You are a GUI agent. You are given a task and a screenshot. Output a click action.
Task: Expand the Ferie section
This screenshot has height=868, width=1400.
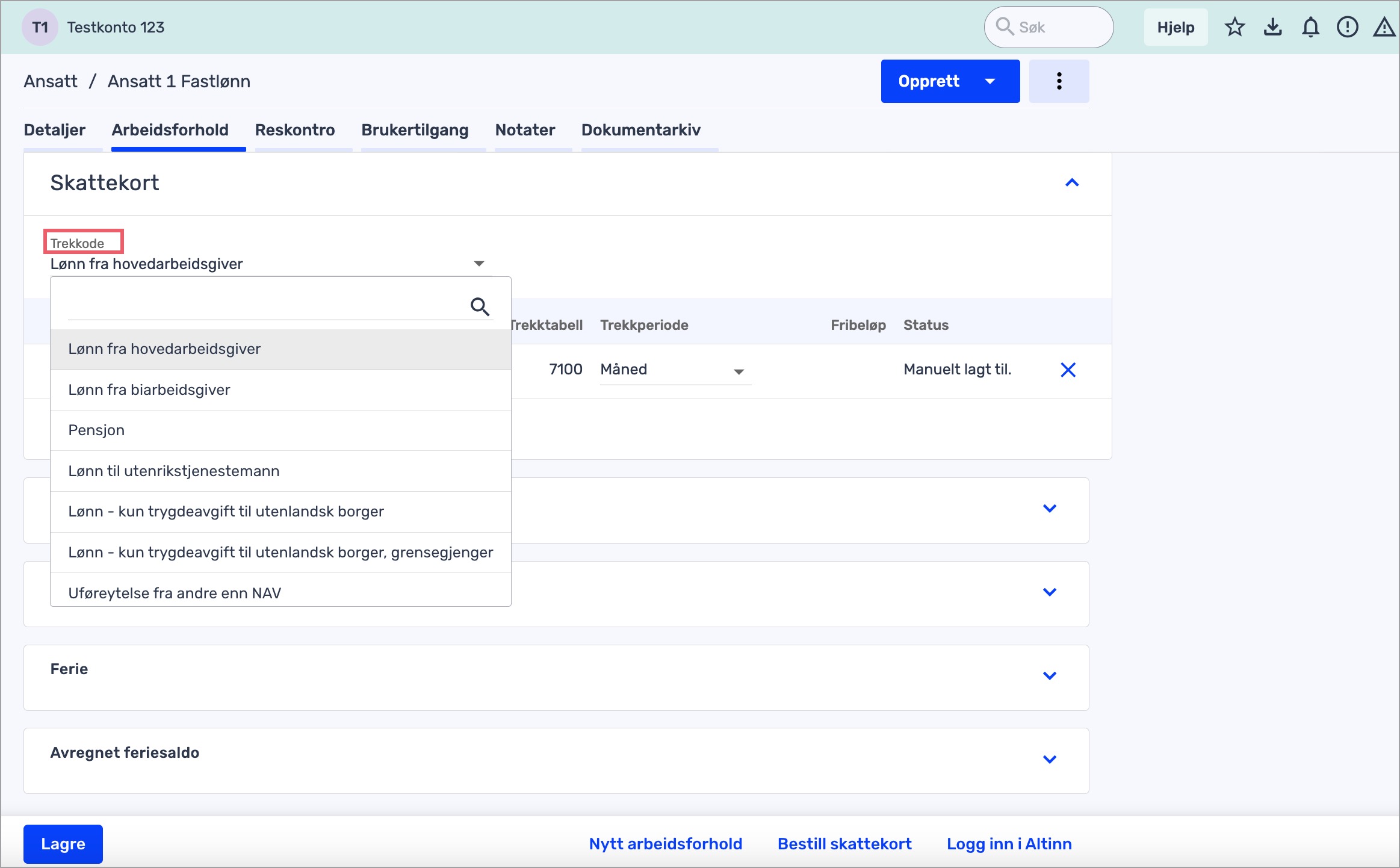pyautogui.click(x=1050, y=676)
